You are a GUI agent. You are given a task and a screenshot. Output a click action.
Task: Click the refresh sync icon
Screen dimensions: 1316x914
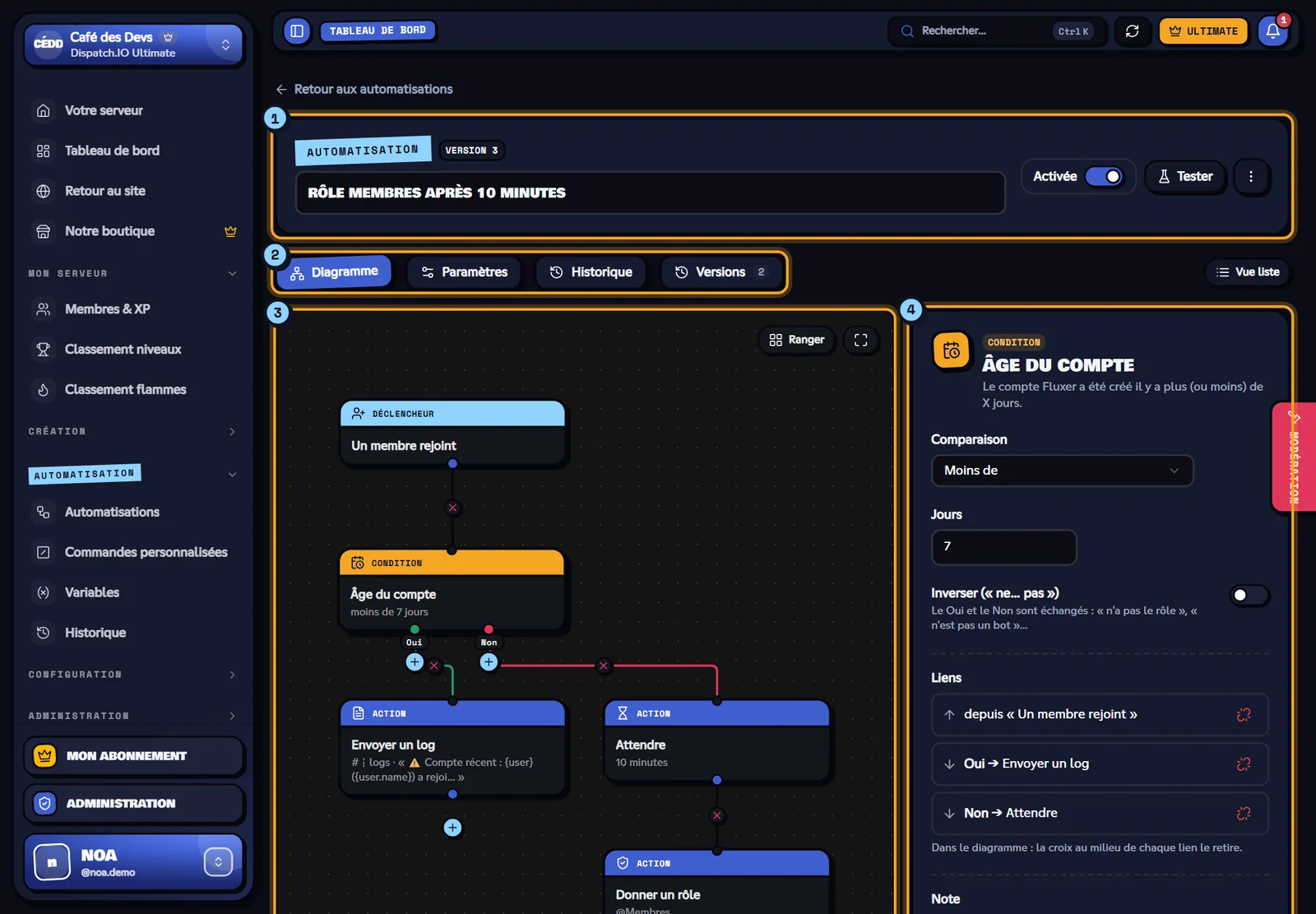pyautogui.click(x=1133, y=31)
